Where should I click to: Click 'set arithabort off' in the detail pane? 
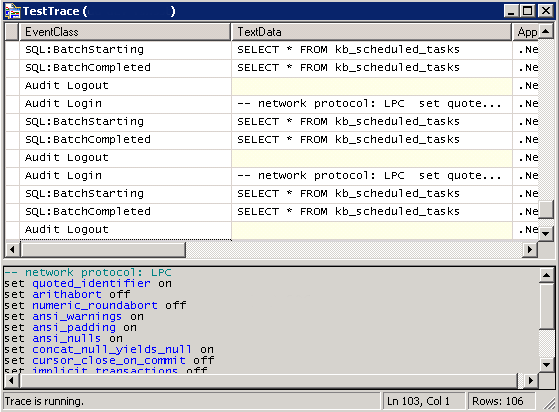pyautogui.click(x=67, y=294)
